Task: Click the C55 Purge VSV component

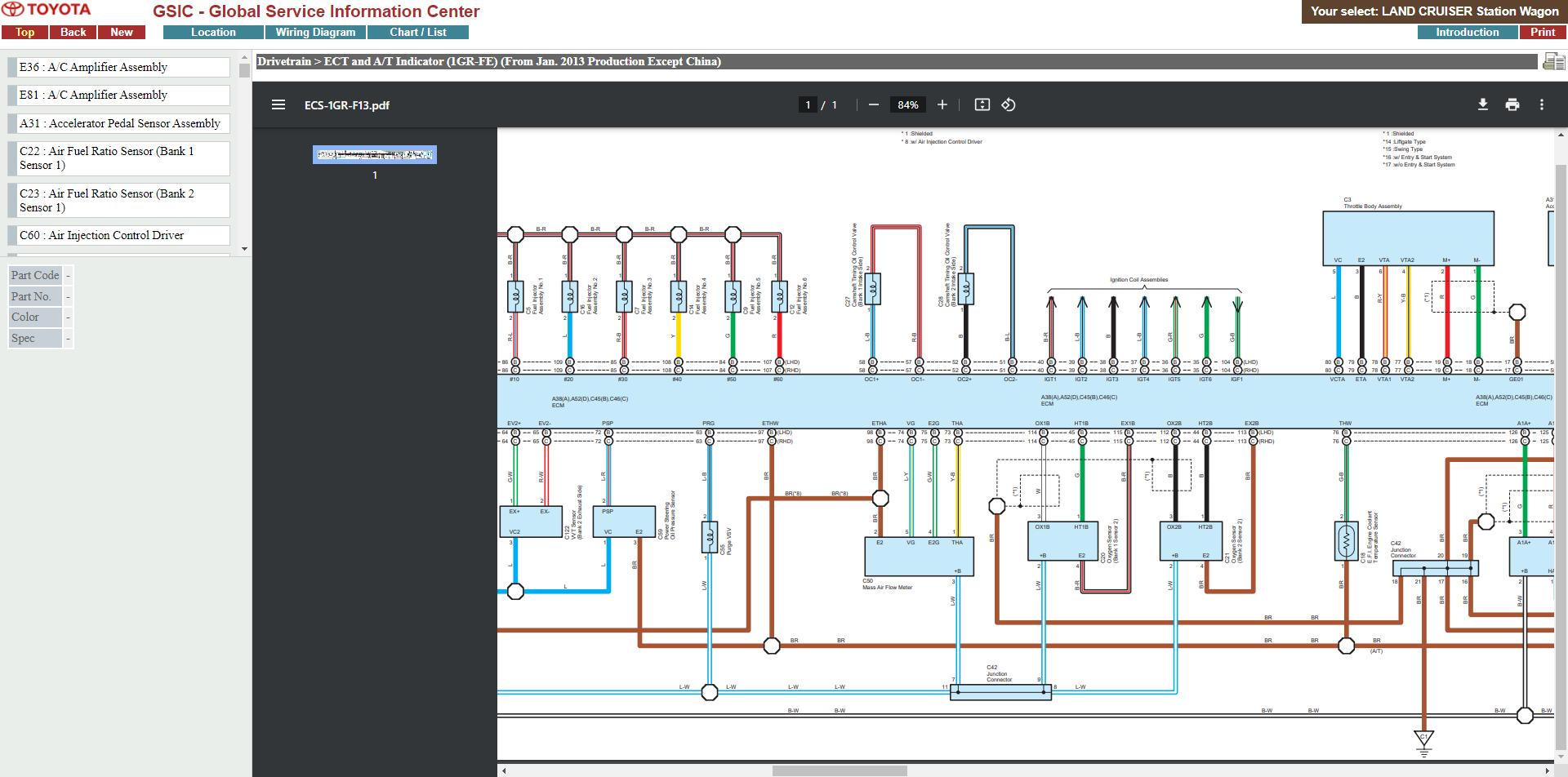Action: pyautogui.click(x=710, y=537)
